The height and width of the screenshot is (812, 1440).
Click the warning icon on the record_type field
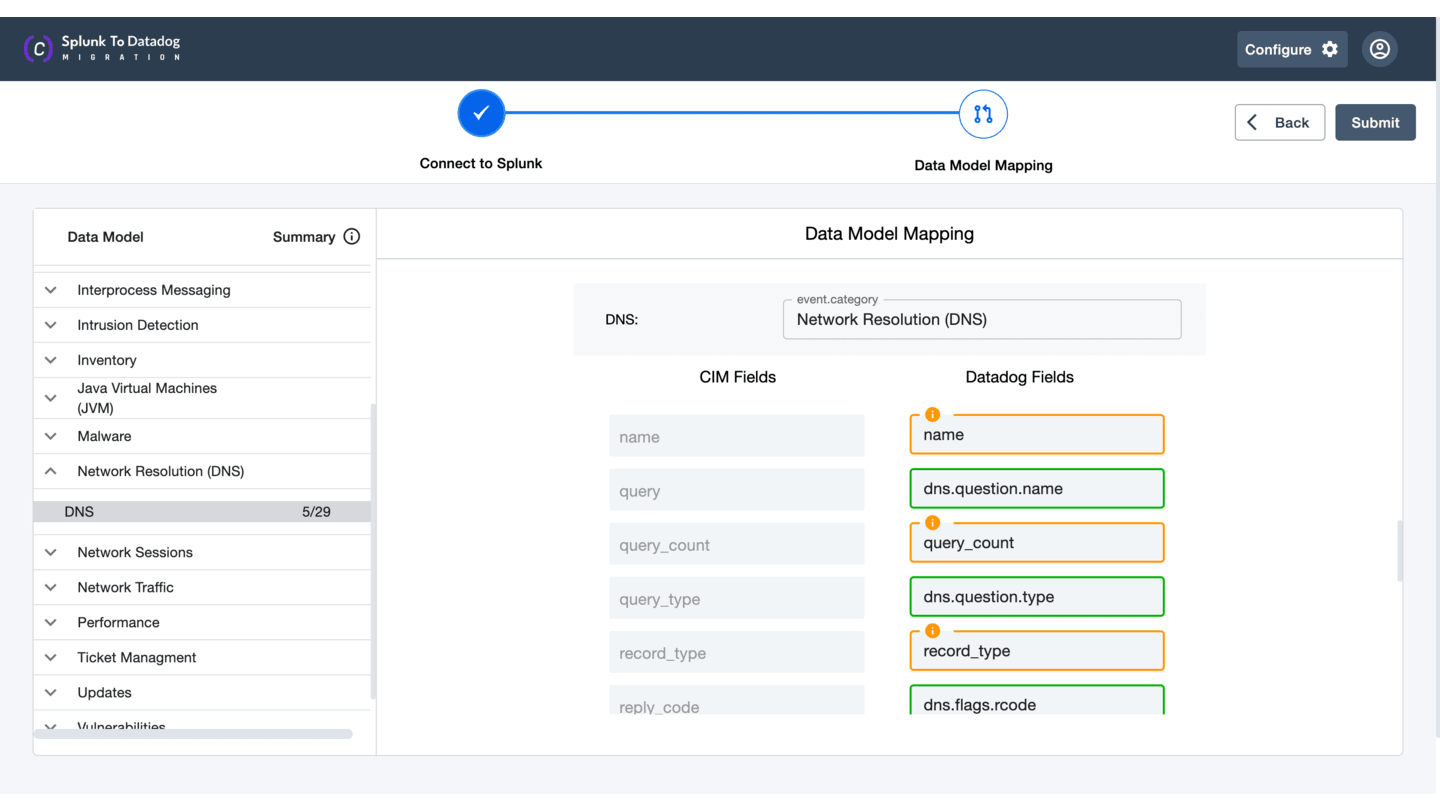pyautogui.click(x=932, y=630)
